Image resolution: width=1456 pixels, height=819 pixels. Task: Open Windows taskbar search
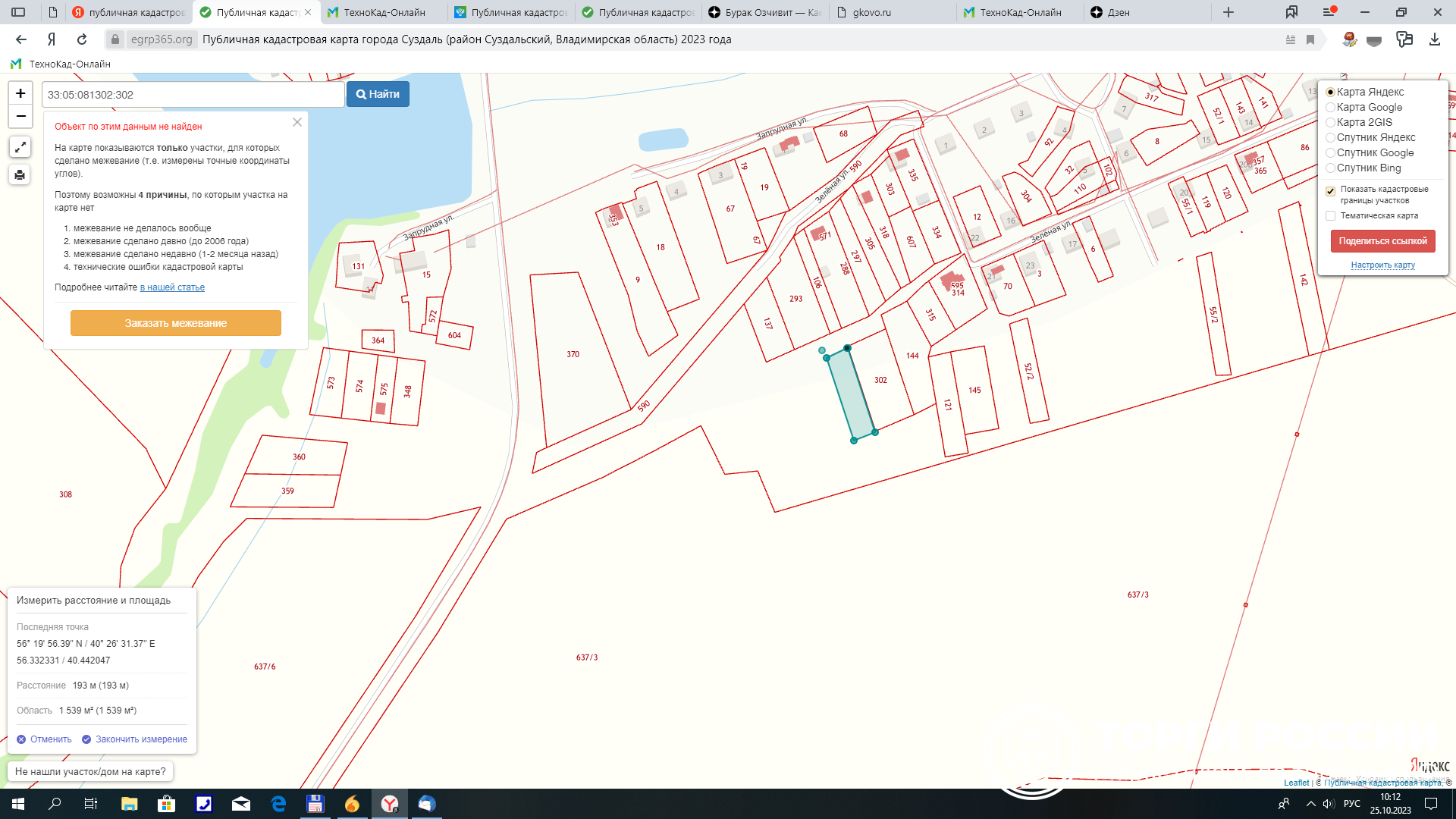55,804
